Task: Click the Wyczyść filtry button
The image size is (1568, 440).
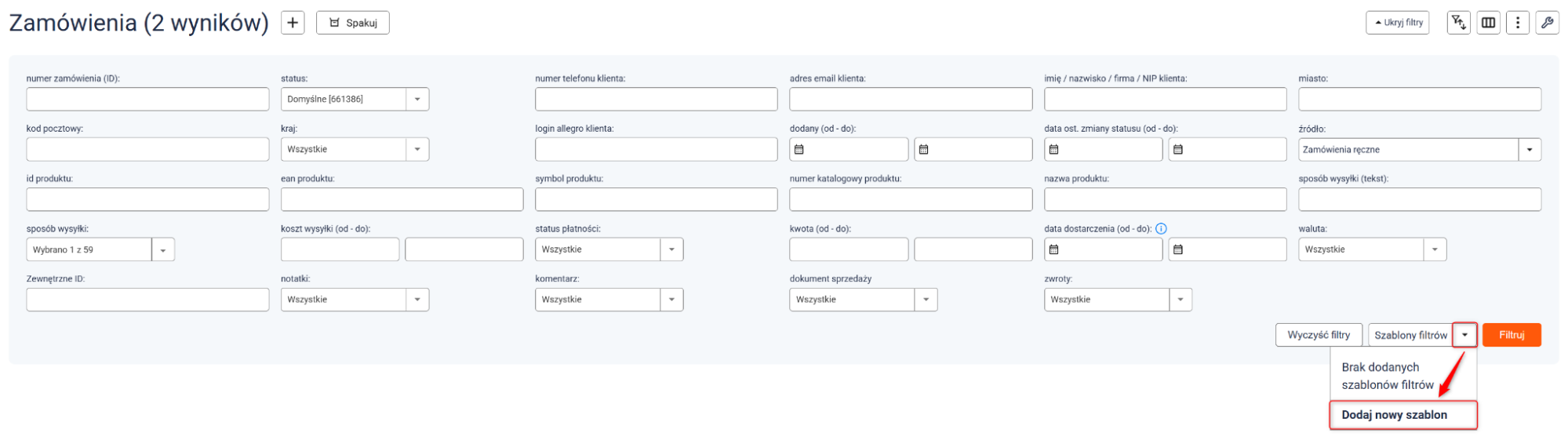Action: click(1319, 335)
